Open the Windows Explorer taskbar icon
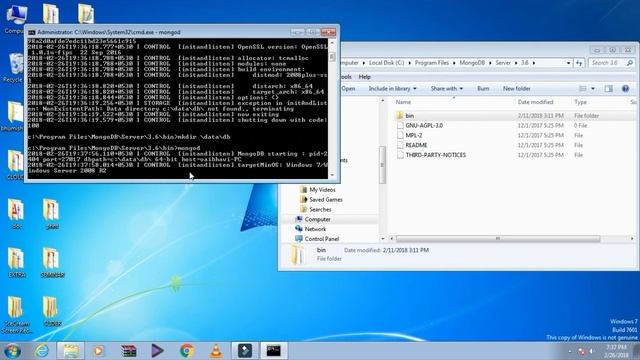The image size is (640, 360). coord(71,351)
